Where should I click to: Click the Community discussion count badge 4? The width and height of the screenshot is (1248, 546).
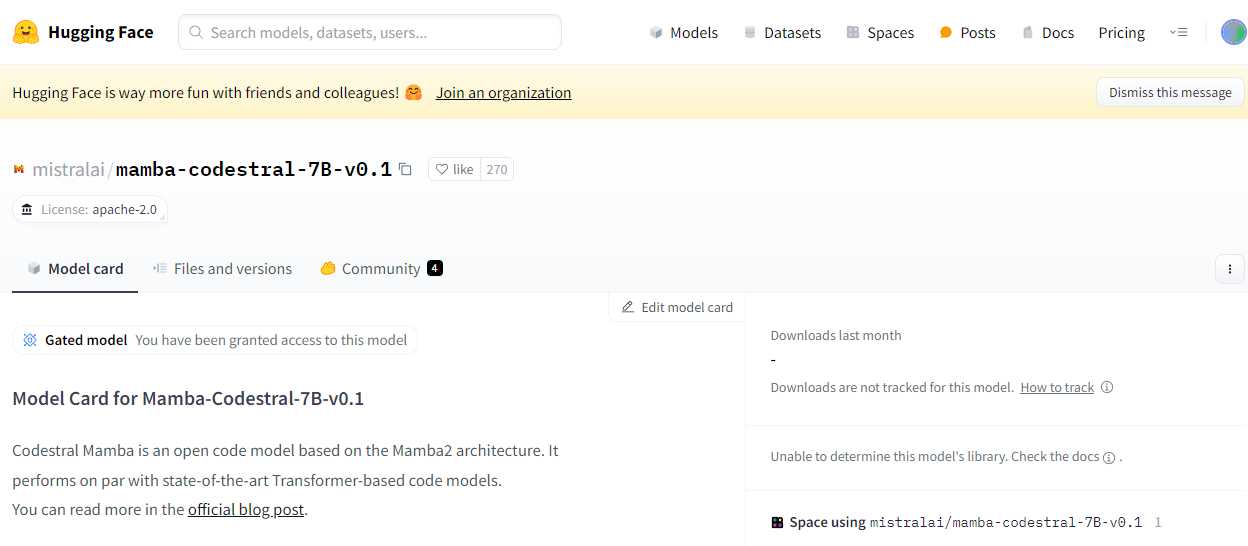(434, 268)
